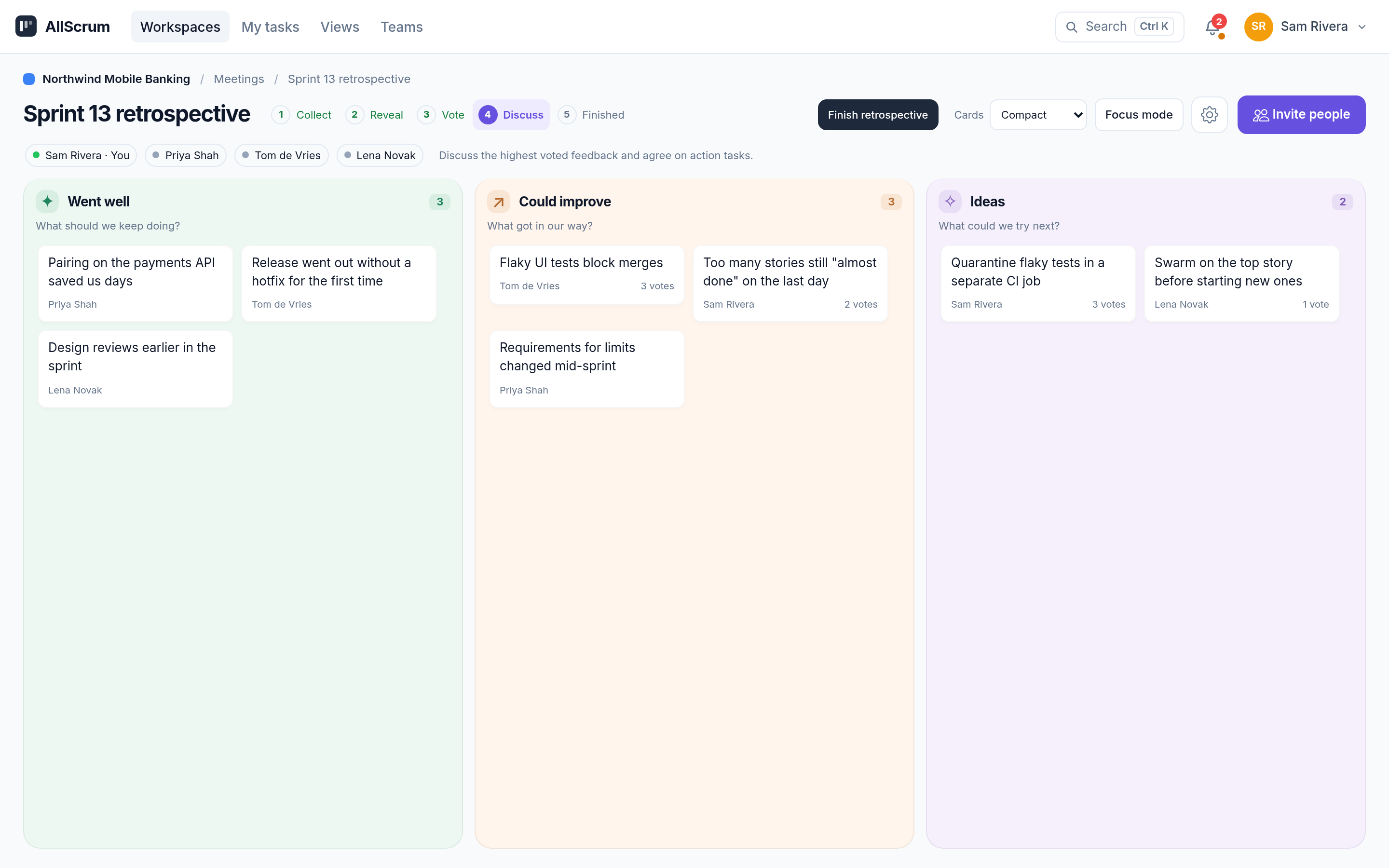The height and width of the screenshot is (868, 1389).
Task: Click the Lena Novak participant chip
Action: coord(380,156)
